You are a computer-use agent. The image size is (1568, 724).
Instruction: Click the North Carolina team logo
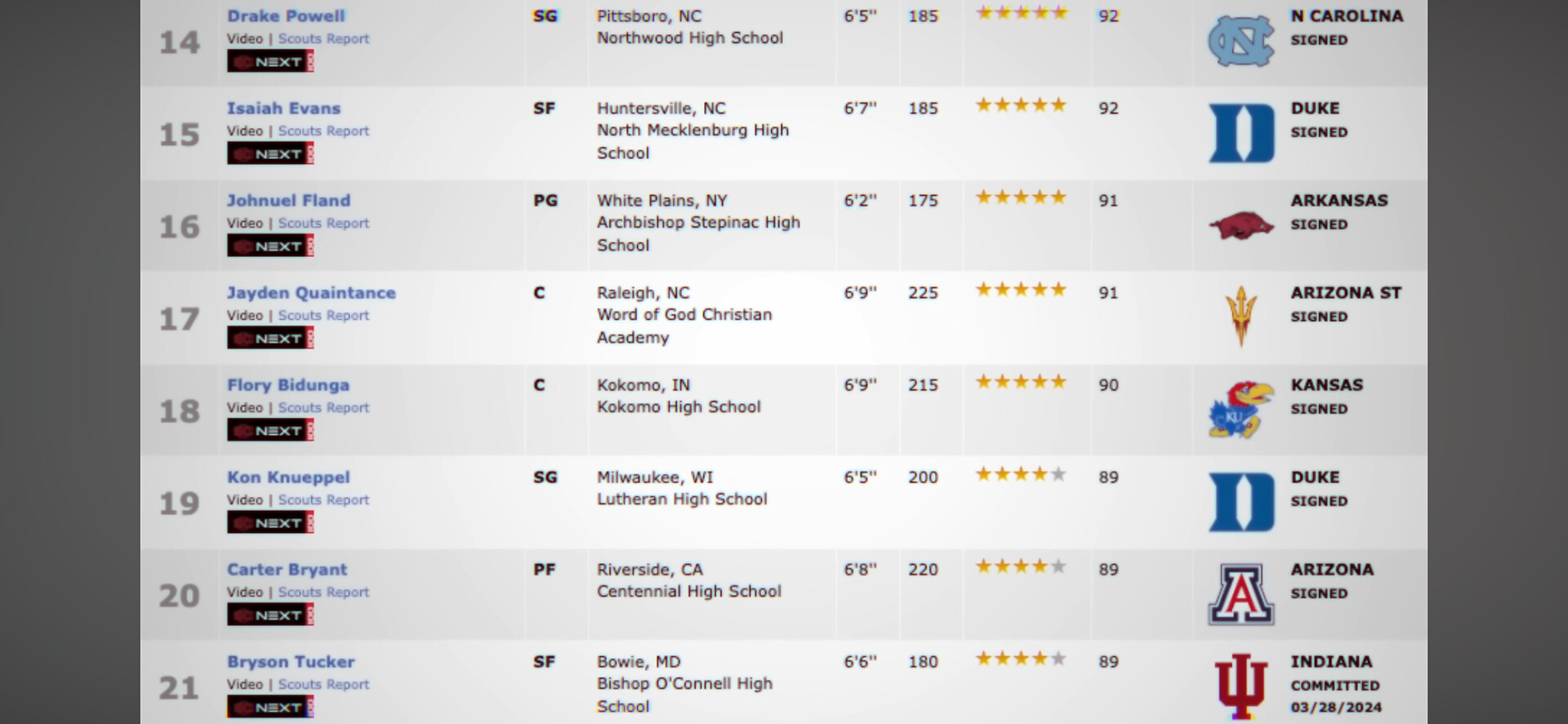[x=1241, y=41]
